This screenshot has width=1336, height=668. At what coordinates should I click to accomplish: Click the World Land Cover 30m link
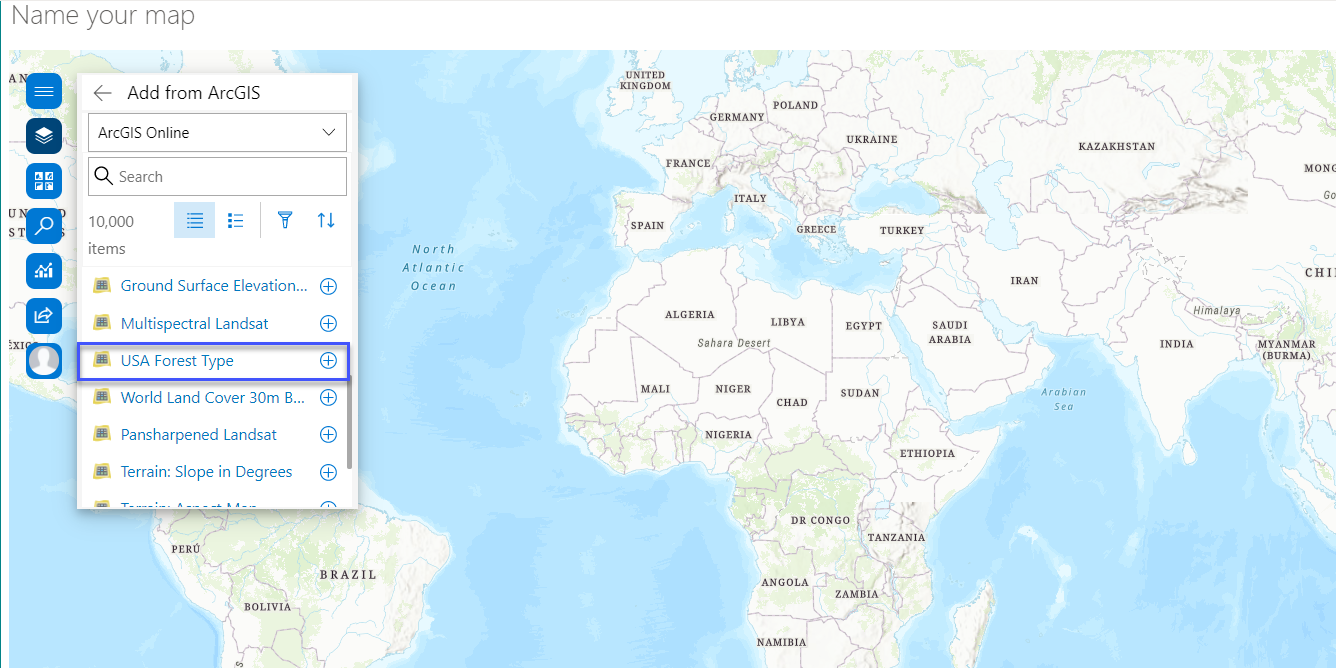click(x=214, y=397)
